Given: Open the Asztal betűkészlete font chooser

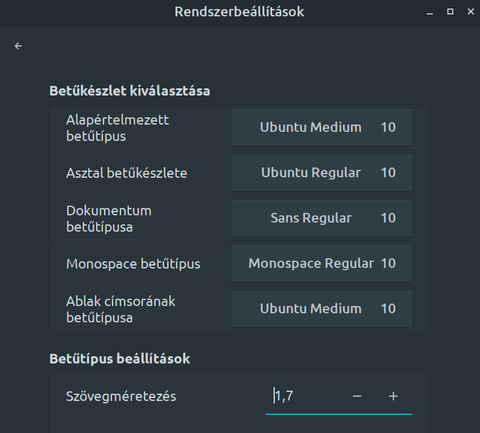Looking at the screenshot, I should (x=322, y=173).
